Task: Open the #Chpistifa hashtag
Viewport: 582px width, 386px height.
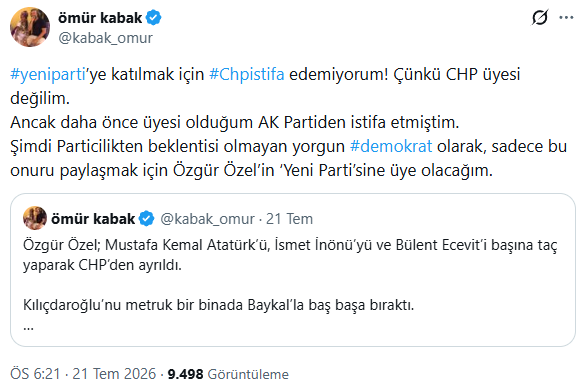Action: [247, 74]
